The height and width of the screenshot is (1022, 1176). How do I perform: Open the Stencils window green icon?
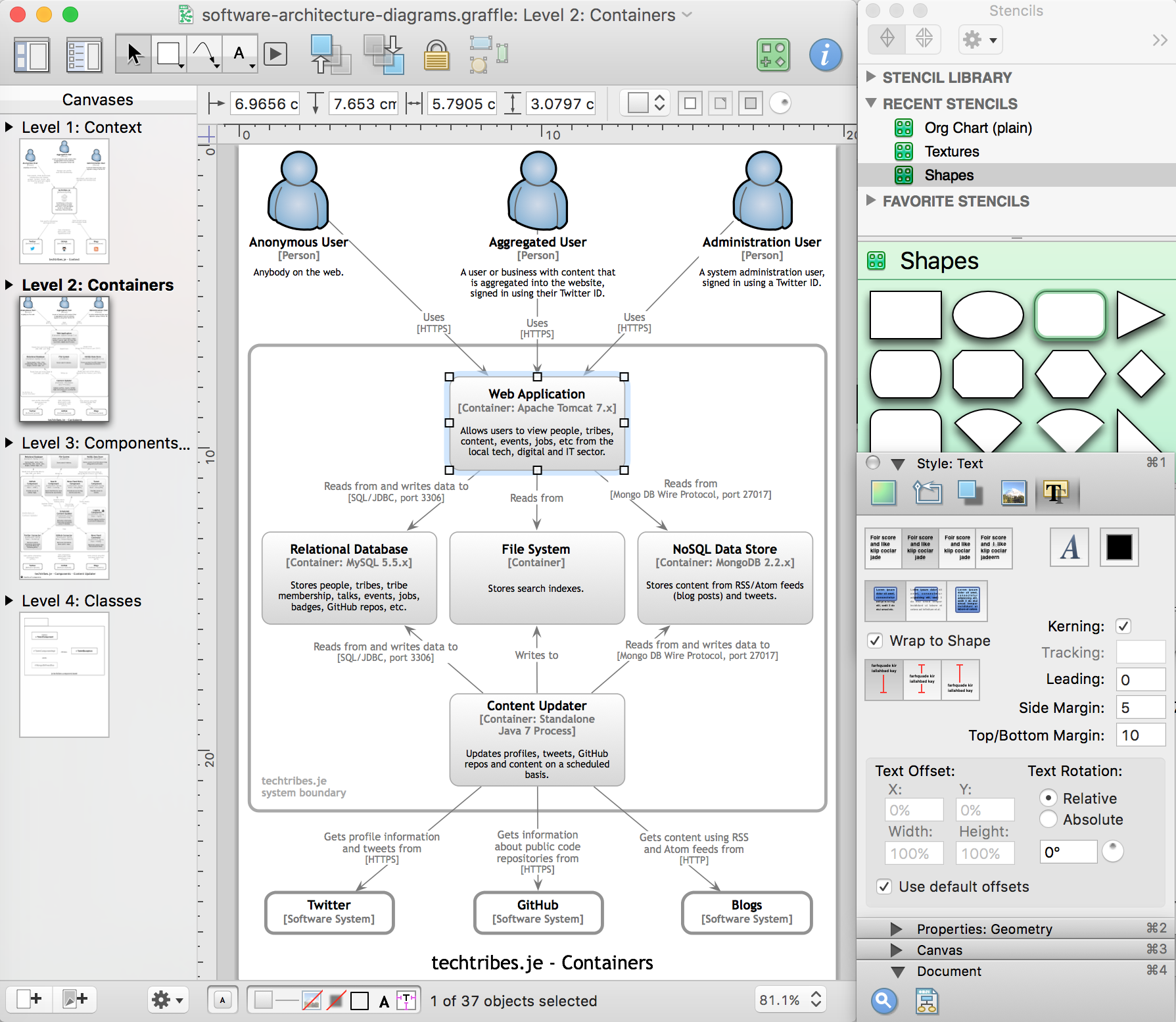pyautogui.click(x=773, y=55)
